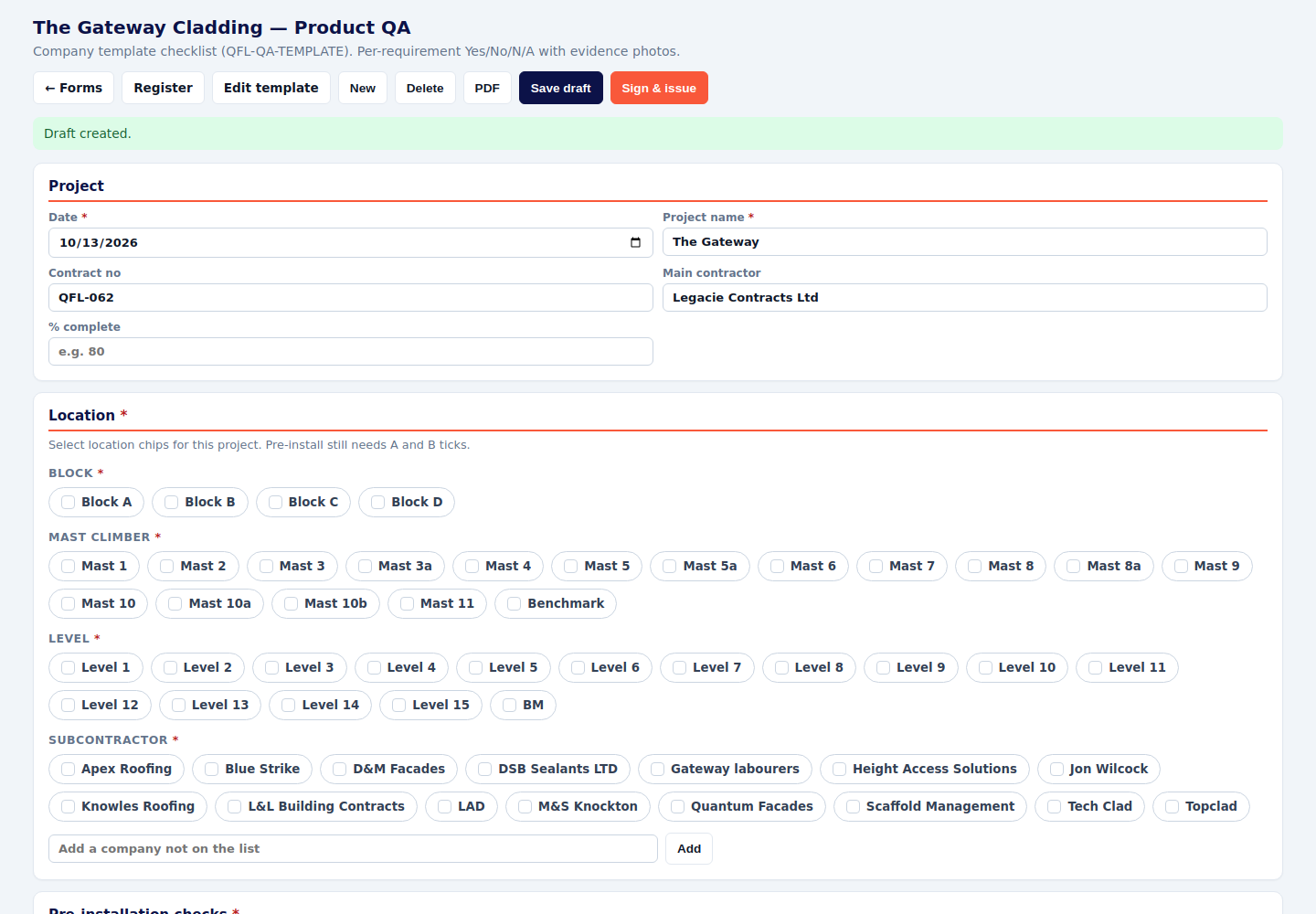Check the BM level chip
Viewport: 1316px width, 914px height.
click(x=524, y=705)
